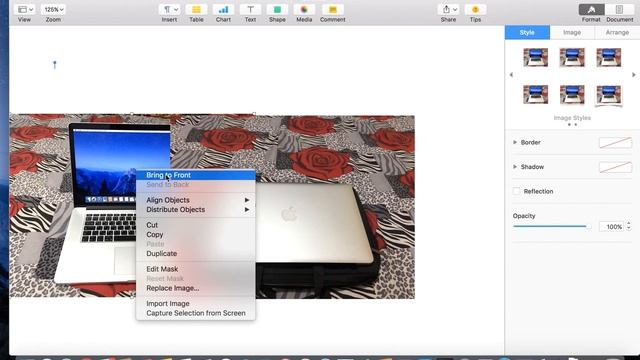Image resolution: width=640 pixels, height=360 pixels.
Task: Open the Document inspector button
Action: coord(619,9)
